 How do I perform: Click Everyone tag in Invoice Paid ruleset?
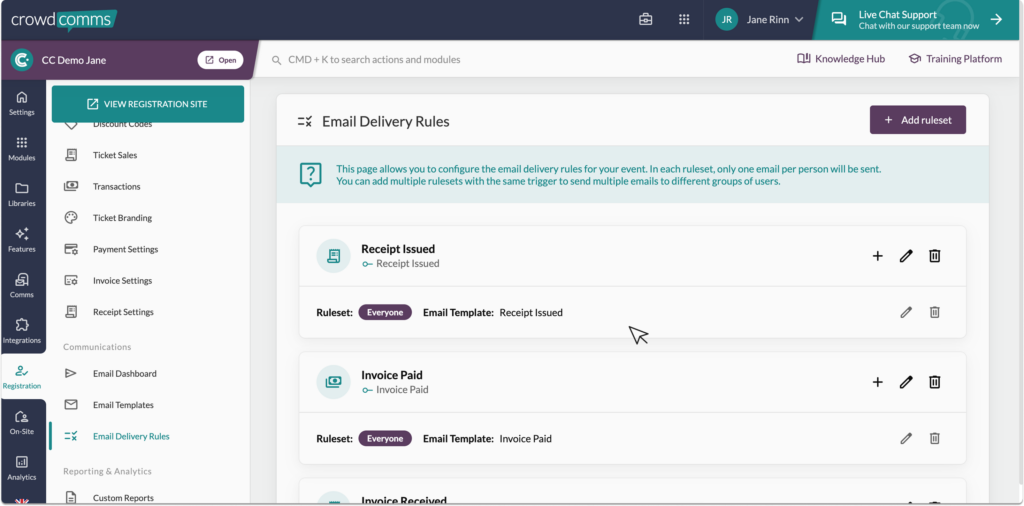click(385, 438)
